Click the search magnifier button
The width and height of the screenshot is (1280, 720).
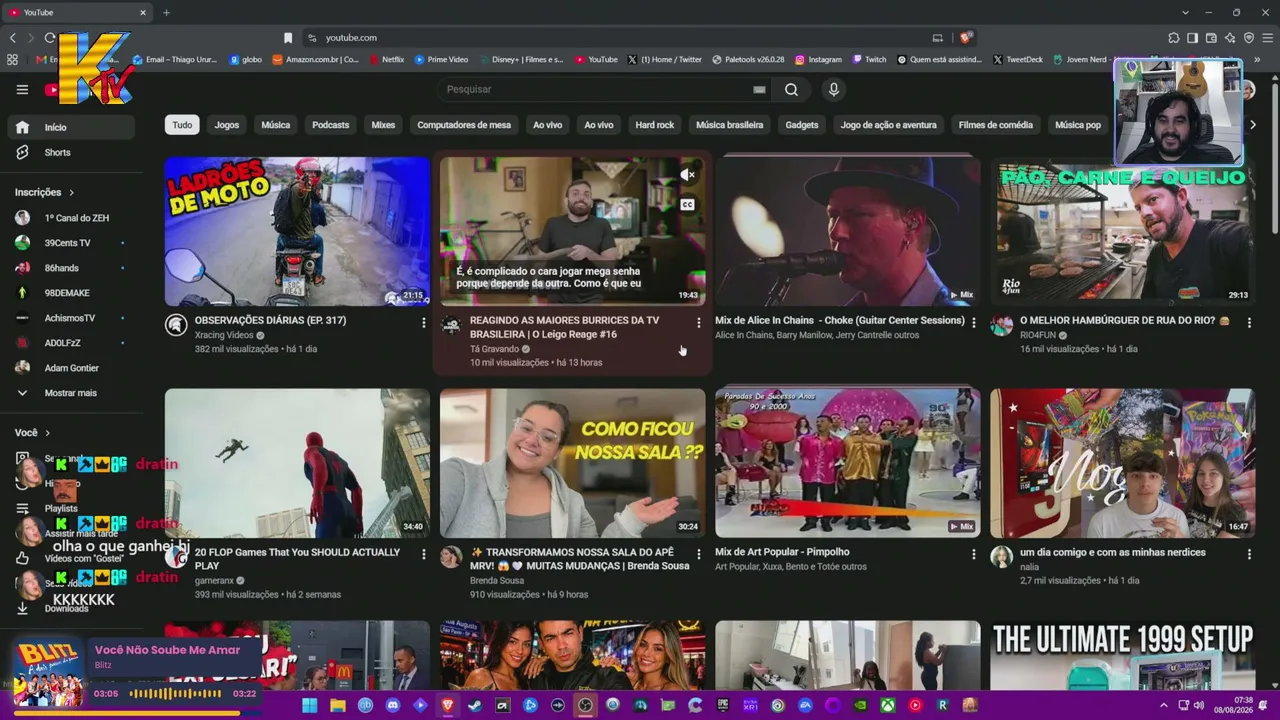point(791,89)
